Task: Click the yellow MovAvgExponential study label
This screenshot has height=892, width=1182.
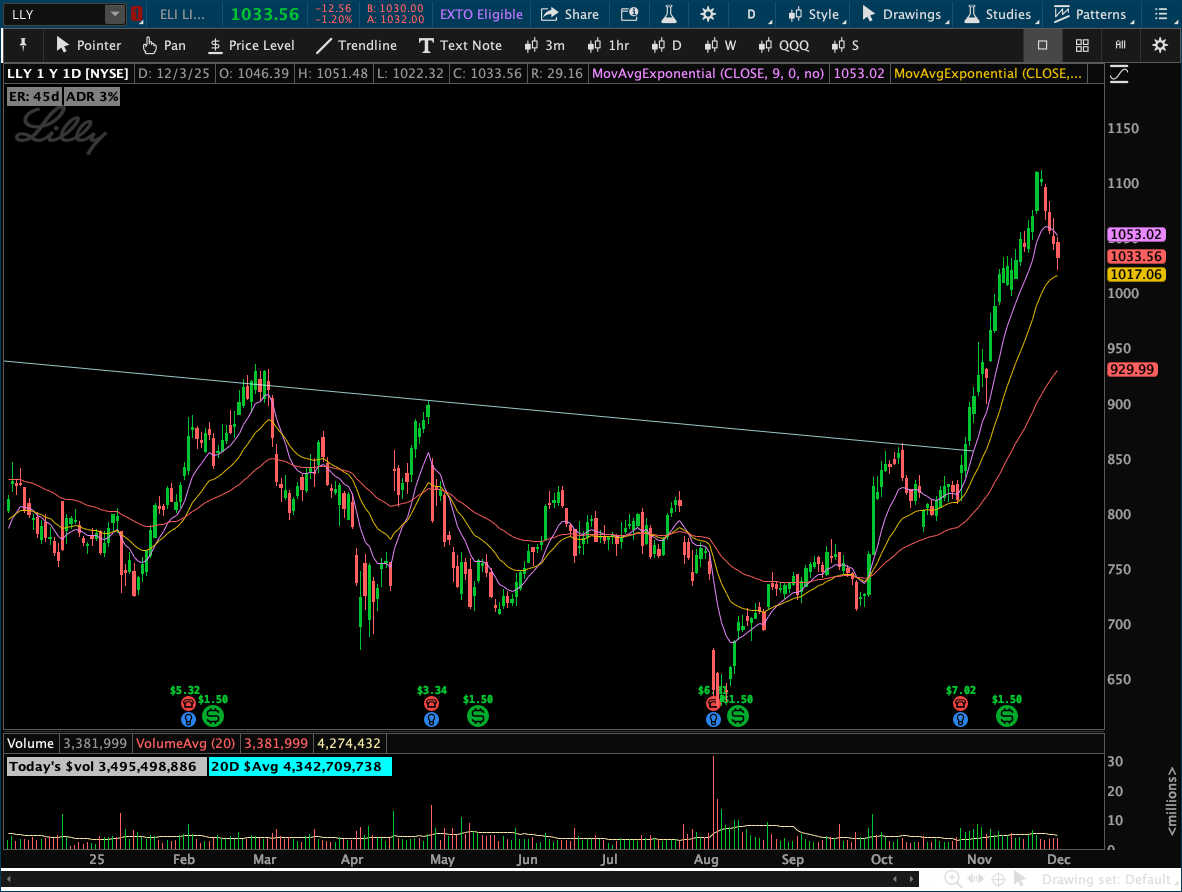Action: click(988, 74)
